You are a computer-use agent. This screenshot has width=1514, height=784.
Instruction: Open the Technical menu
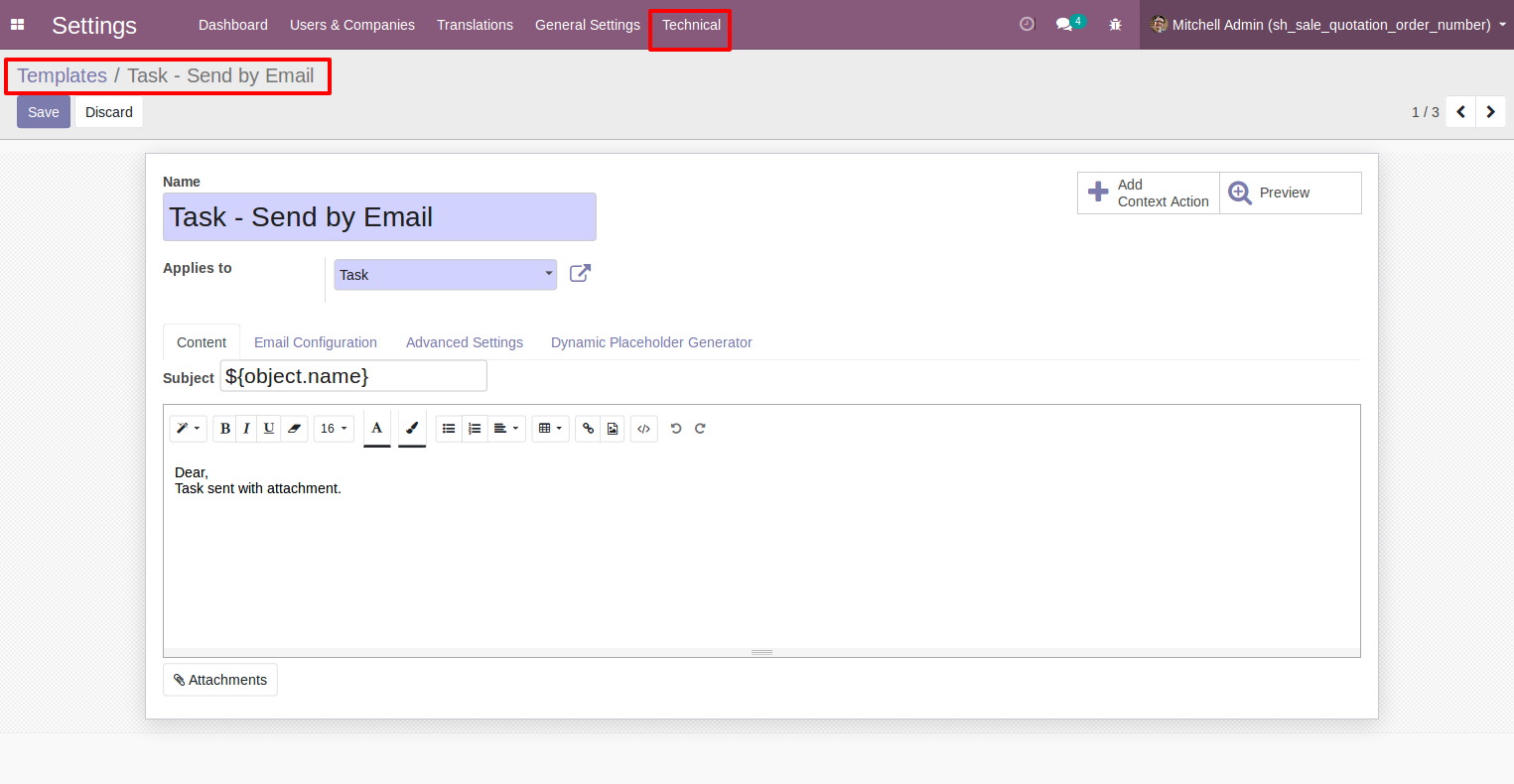point(691,25)
